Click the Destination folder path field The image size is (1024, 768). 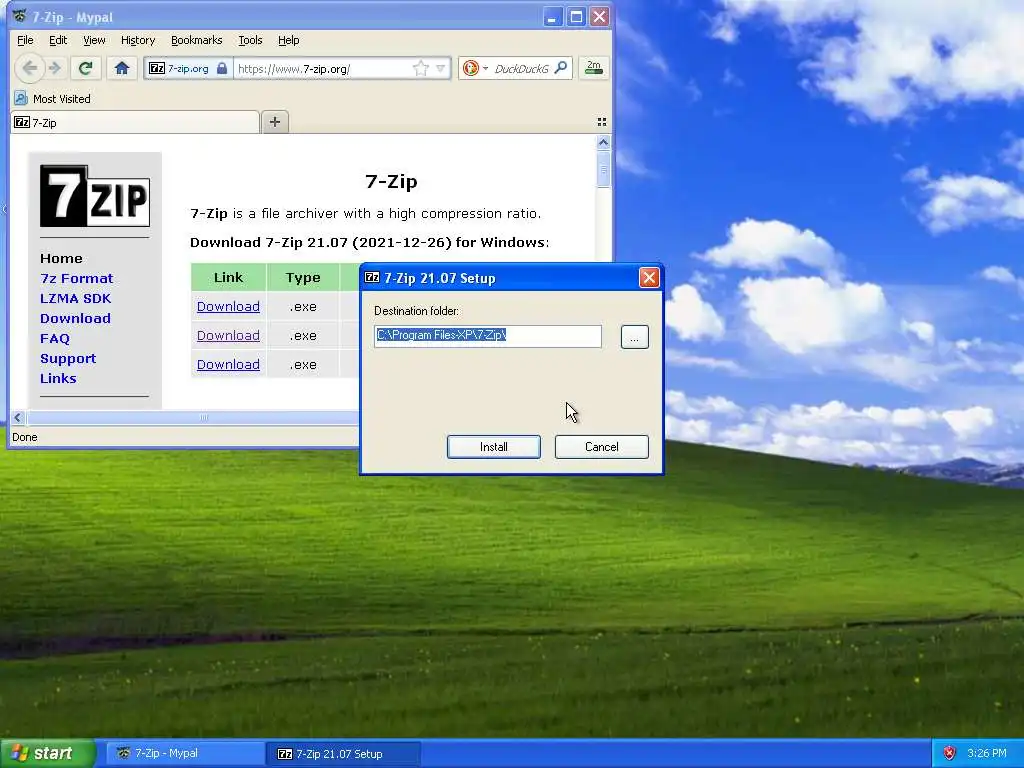coord(488,336)
